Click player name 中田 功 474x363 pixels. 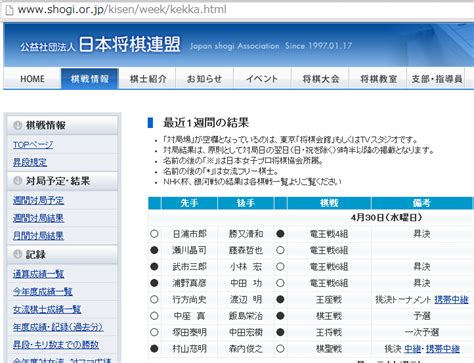coord(246,283)
